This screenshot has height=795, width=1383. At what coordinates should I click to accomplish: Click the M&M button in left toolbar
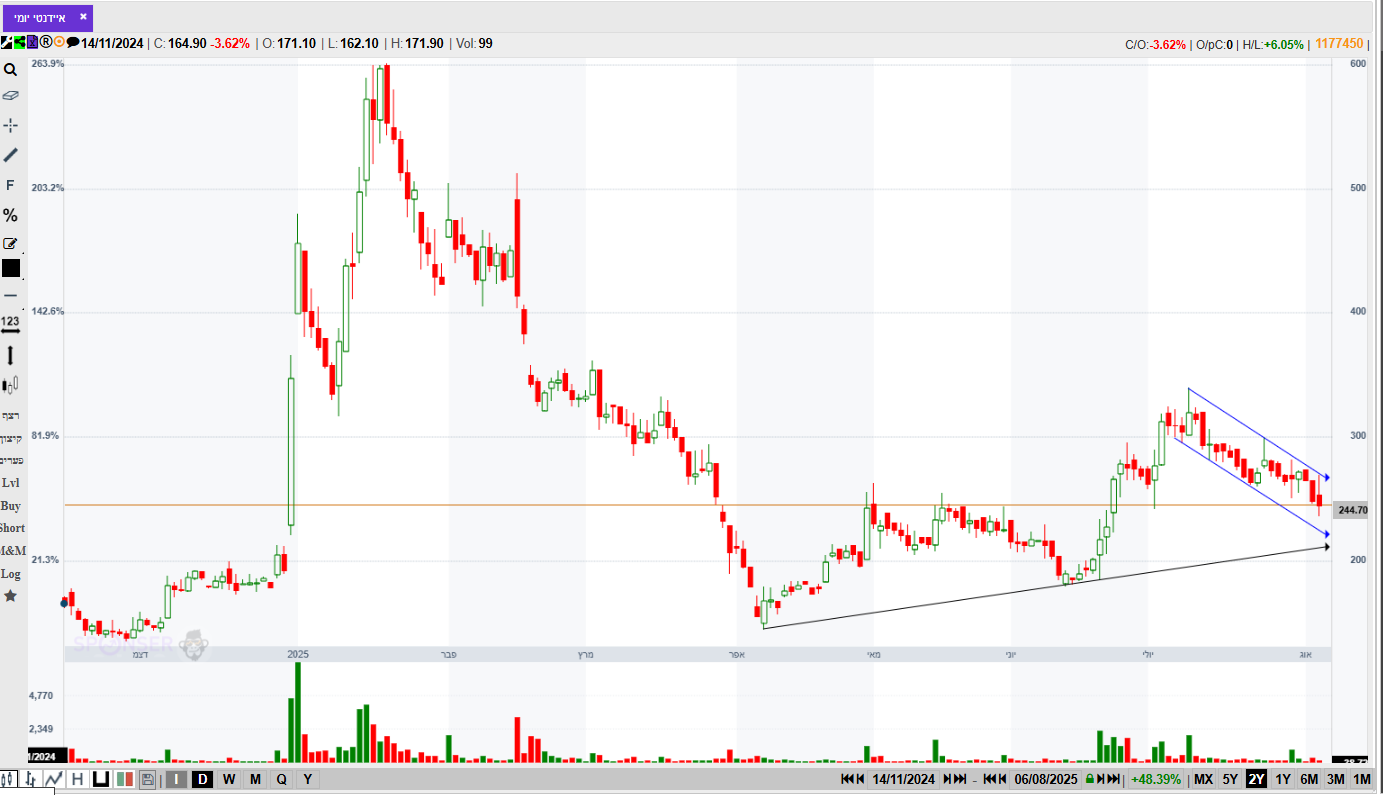[x=12, y=551]
